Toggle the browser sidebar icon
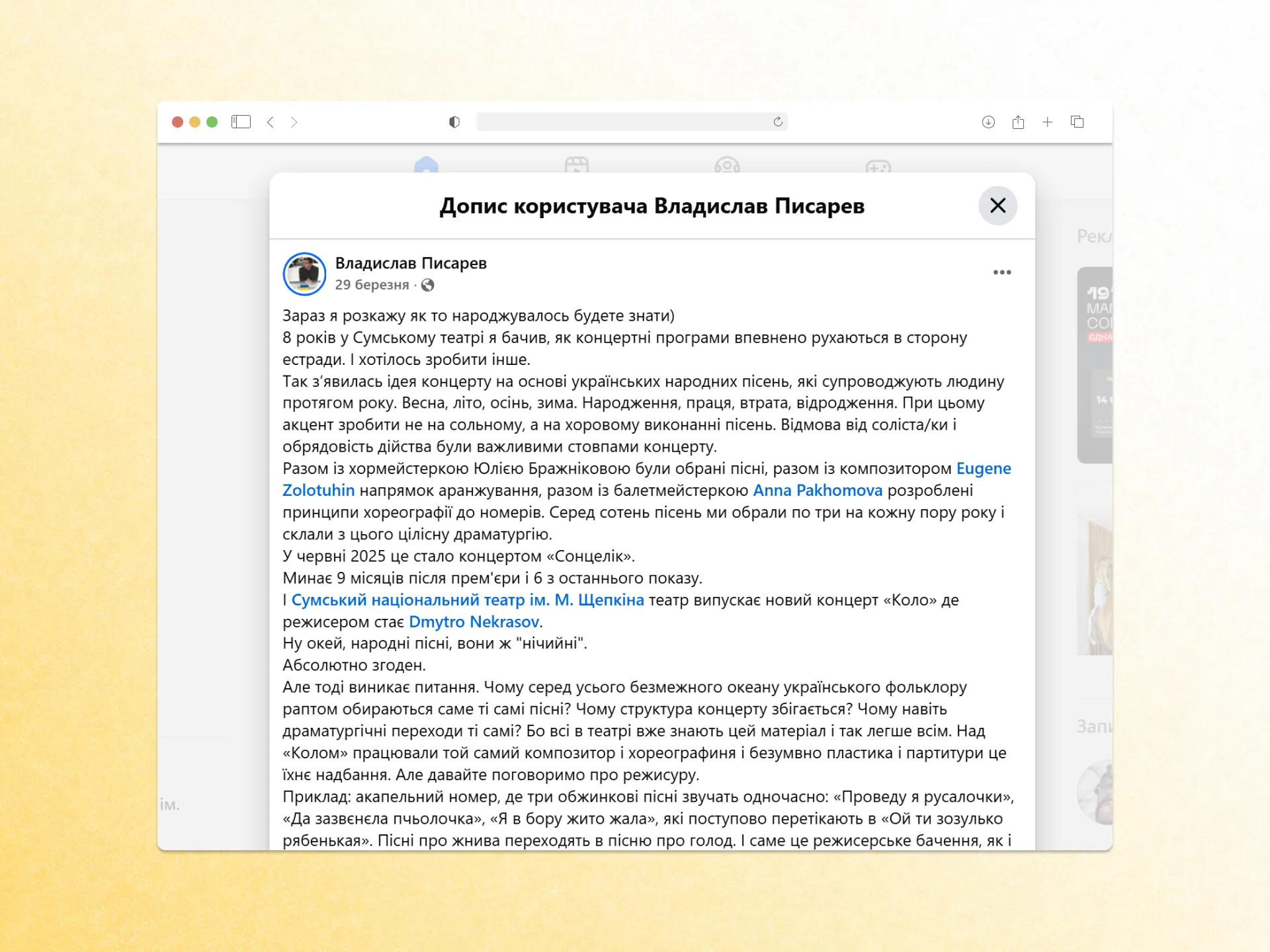 coord(241,122)
